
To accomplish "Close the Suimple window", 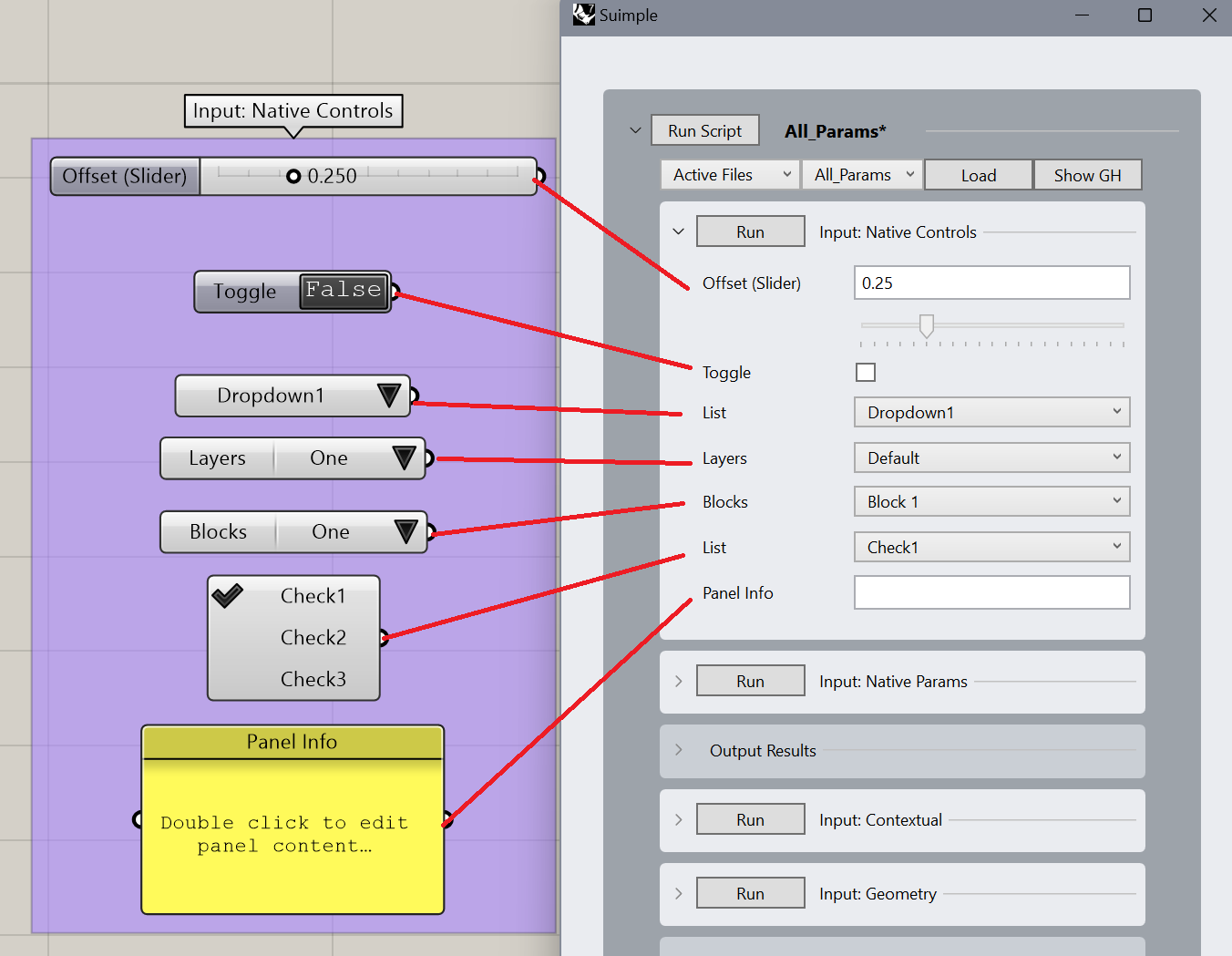I will click(x=1209, y=15).
